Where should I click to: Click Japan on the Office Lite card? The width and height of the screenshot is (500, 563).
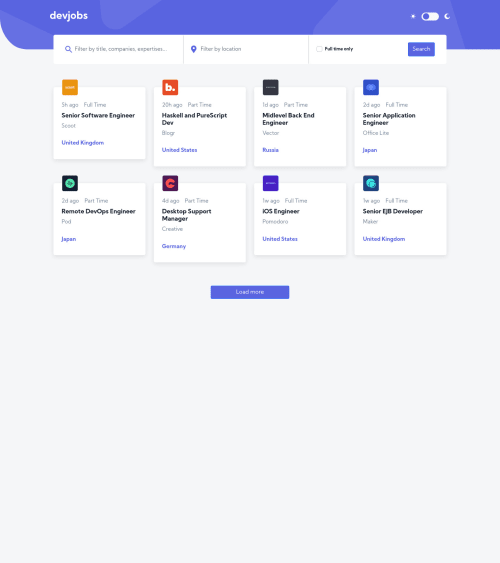(x=370, y=150)
